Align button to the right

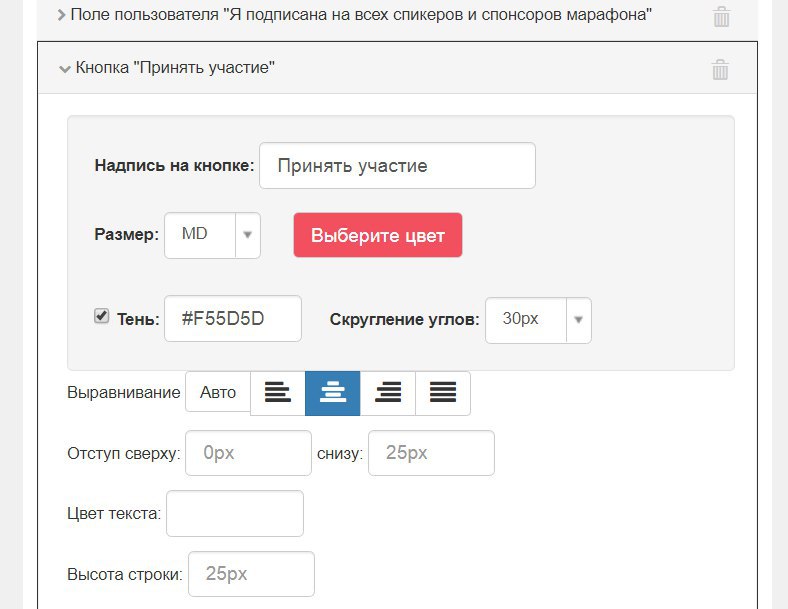[x=388, y=393]
